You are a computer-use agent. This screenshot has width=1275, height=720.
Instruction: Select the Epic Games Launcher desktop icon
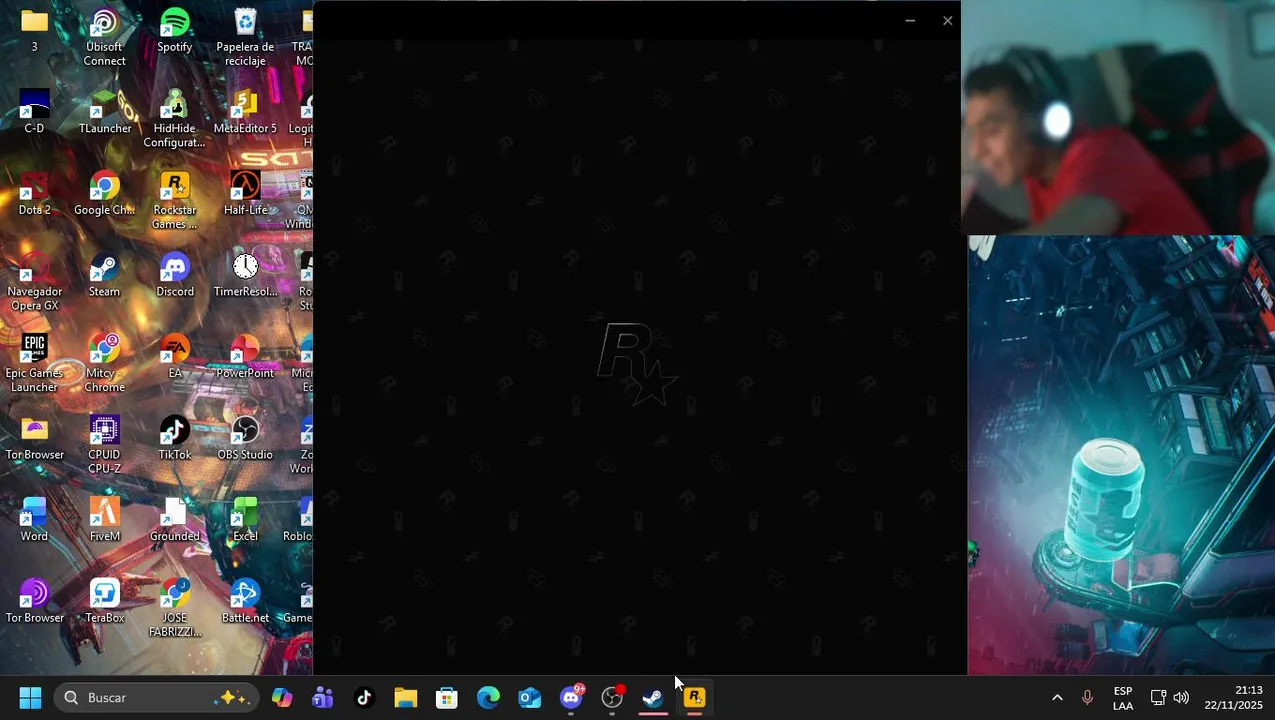click(34, 364)
